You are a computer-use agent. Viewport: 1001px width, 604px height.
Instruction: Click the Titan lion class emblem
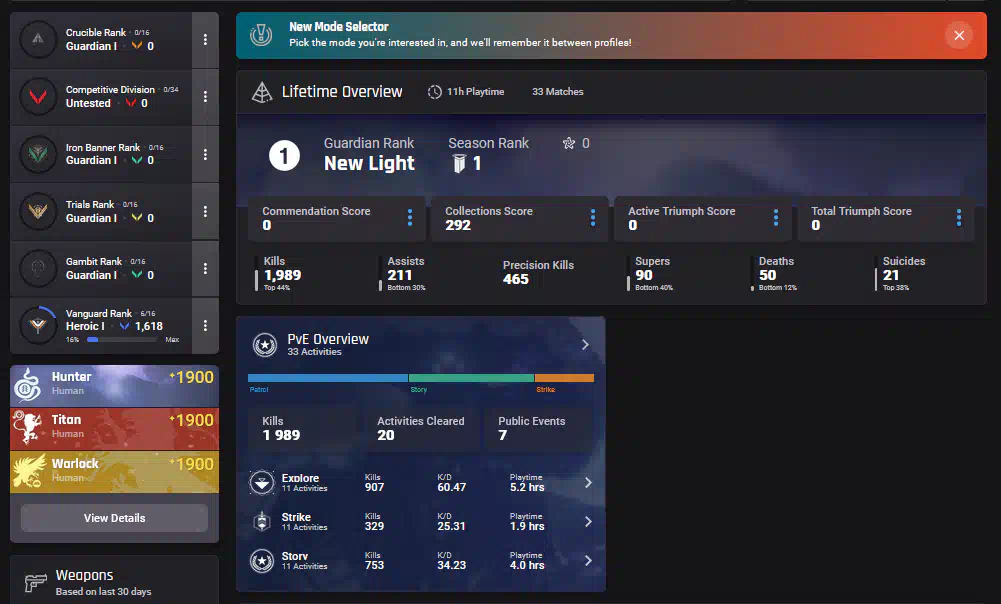pos(28,428)
